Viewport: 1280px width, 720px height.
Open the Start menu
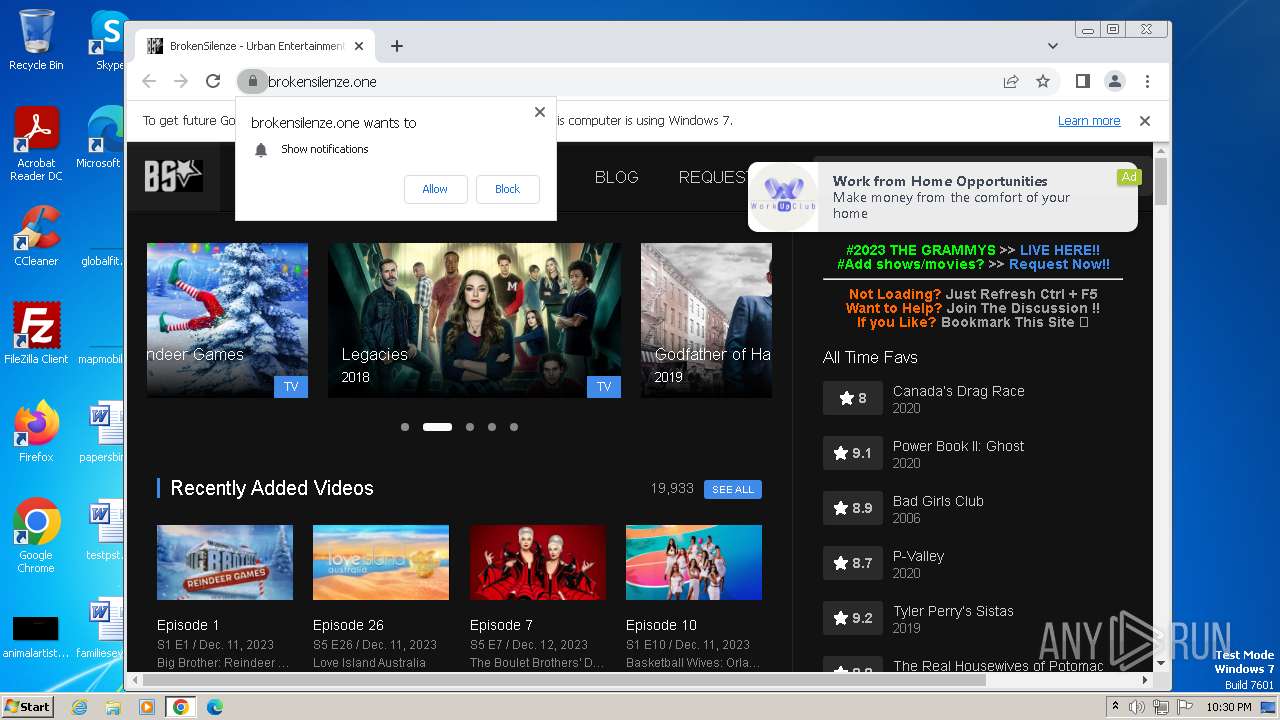pyautogui.click(x=28, y=707)
